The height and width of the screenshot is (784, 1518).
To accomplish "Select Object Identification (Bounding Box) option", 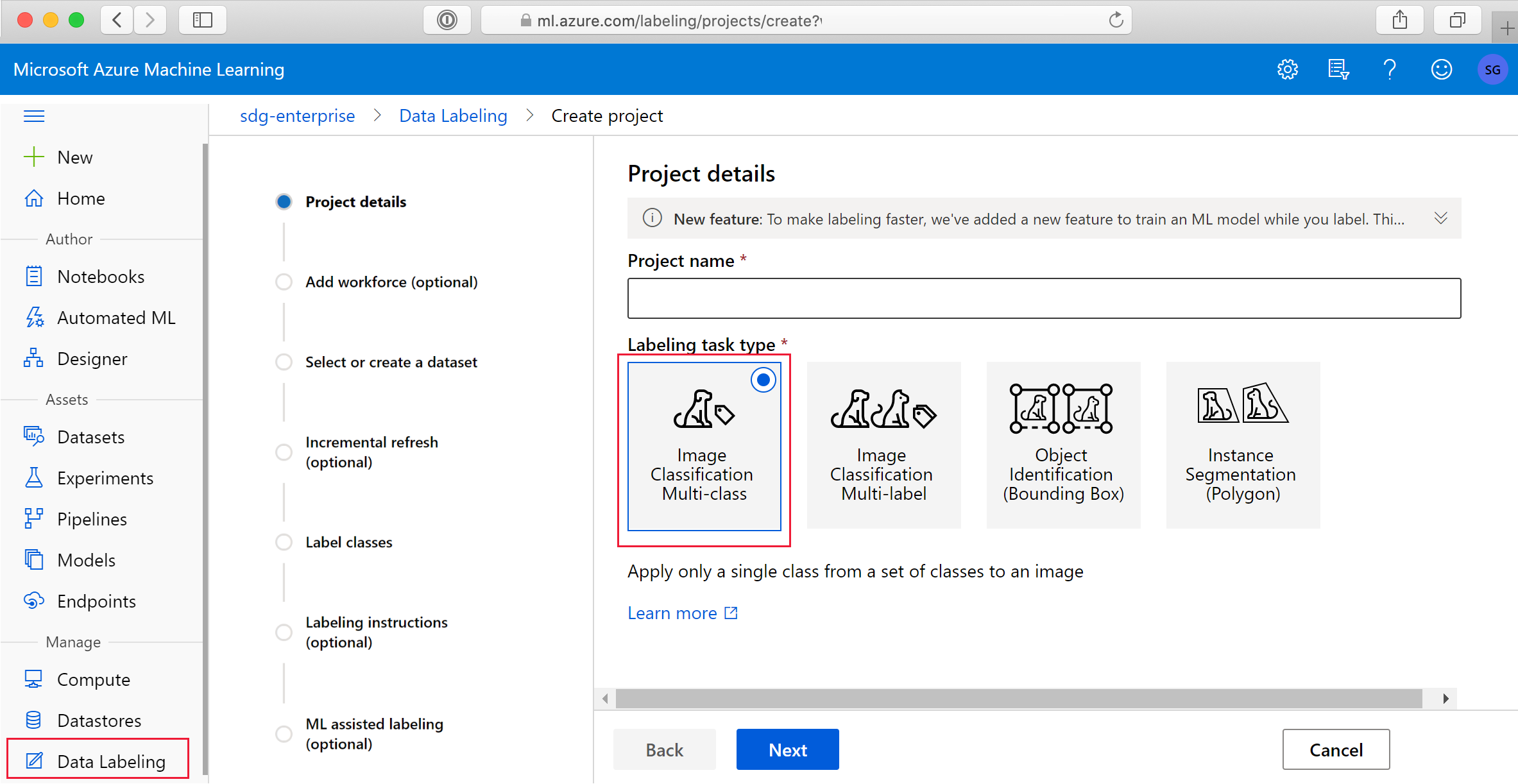I will (x=1063, y=445).
